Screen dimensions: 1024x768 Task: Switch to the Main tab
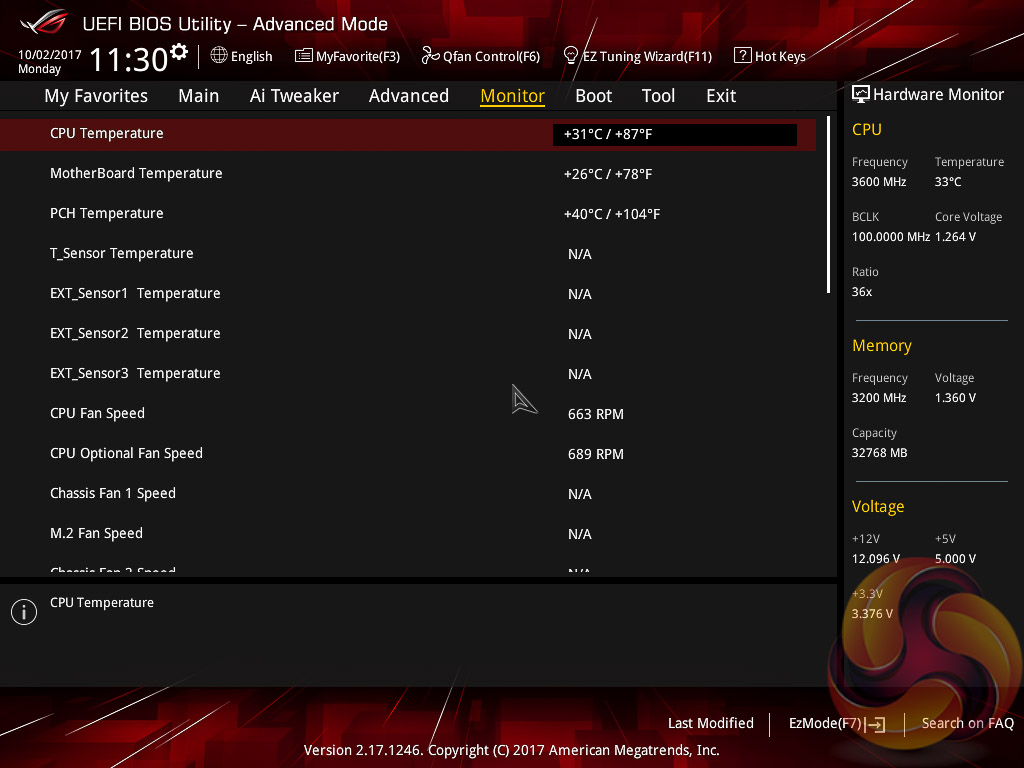pyautogui.click(x=199, y=96)
